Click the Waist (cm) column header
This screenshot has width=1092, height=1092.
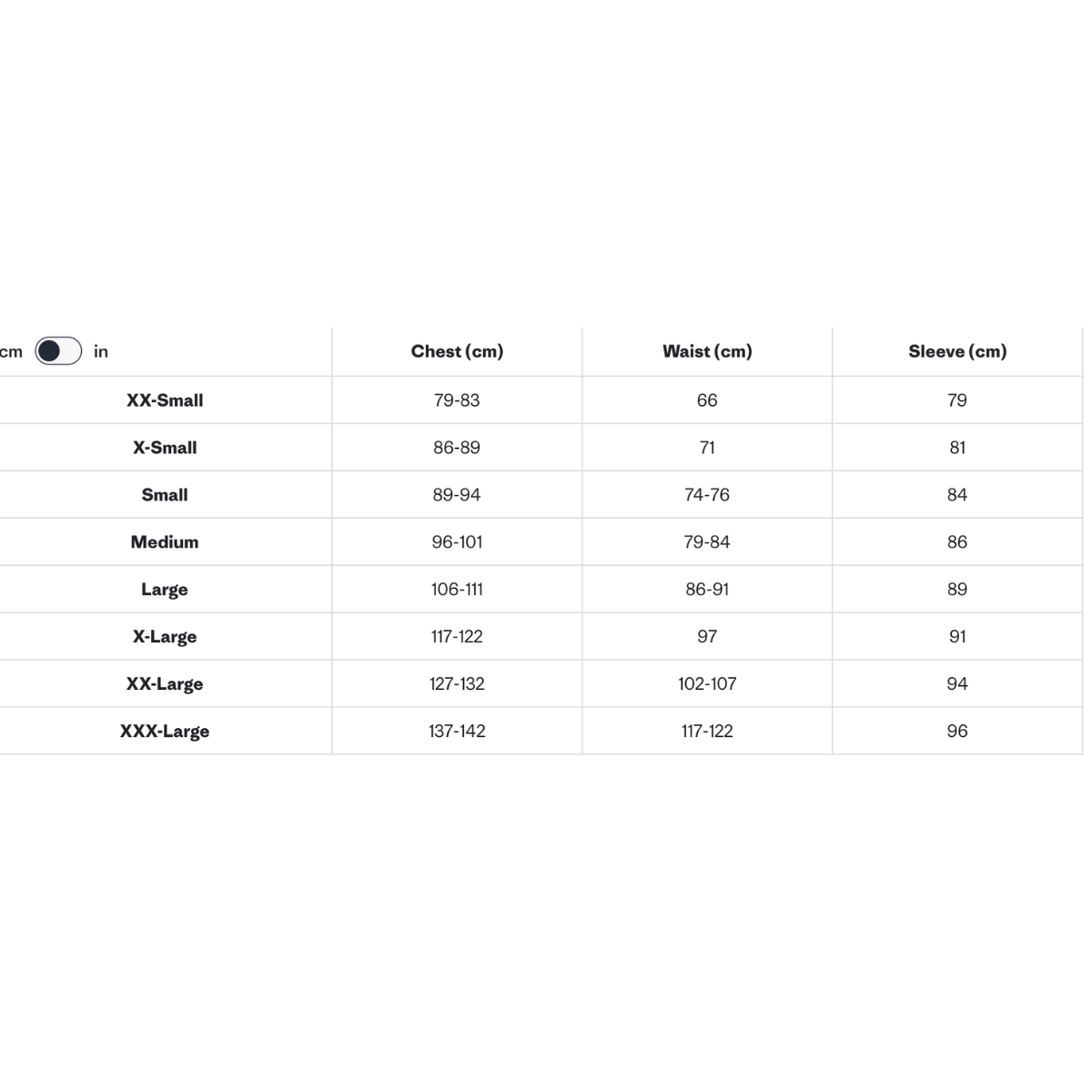click(x=707, y=351)
